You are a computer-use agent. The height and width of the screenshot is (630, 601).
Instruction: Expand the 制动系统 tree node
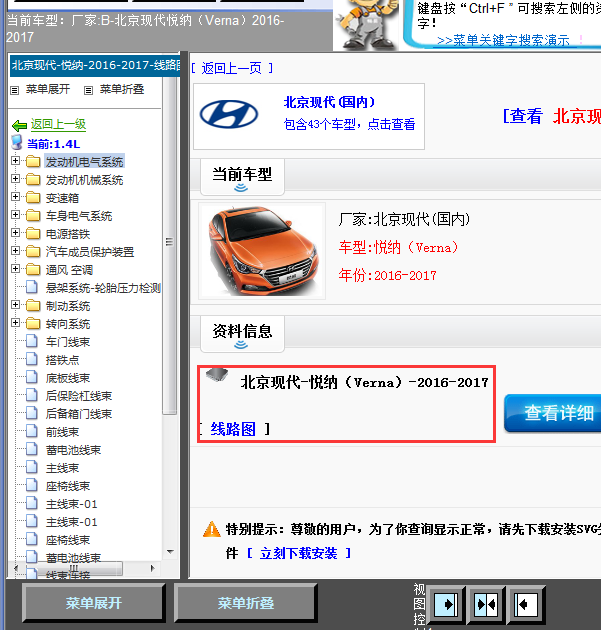15,305
